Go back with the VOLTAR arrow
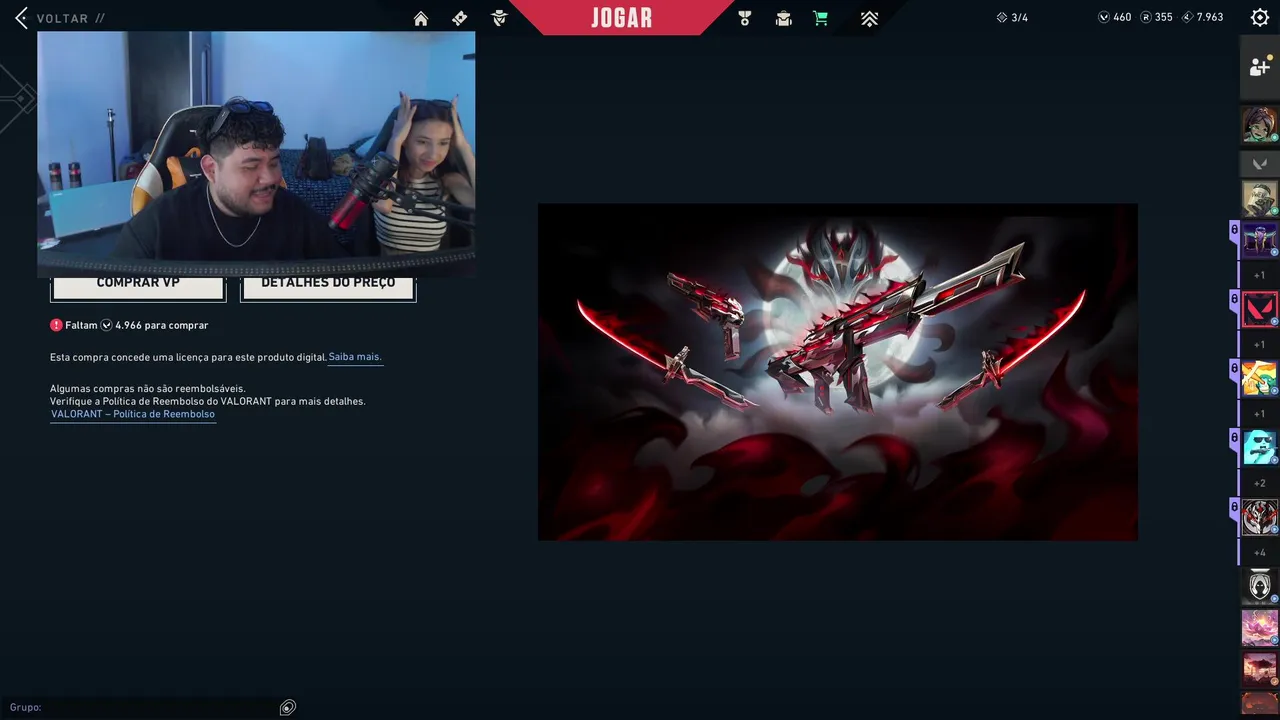The height and width of the screenshot is (720, 1280). [x=21, y=18]
